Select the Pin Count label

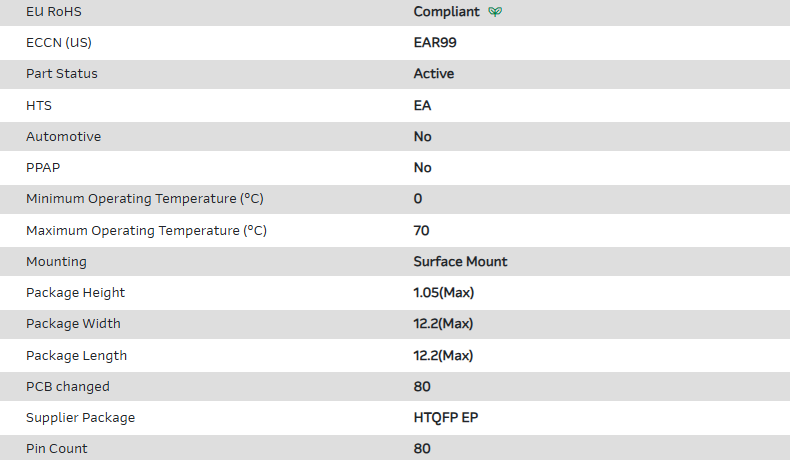pyautogui.click(x=57, y=448)
